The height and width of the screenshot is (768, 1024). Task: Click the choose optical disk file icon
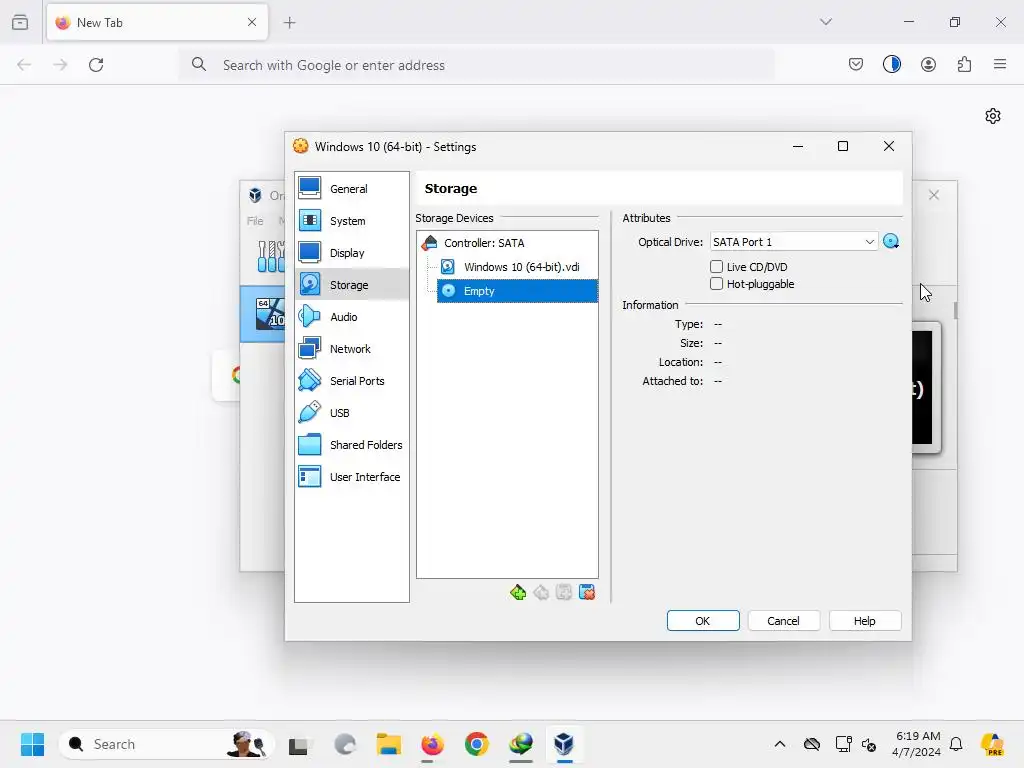[891, 242]
